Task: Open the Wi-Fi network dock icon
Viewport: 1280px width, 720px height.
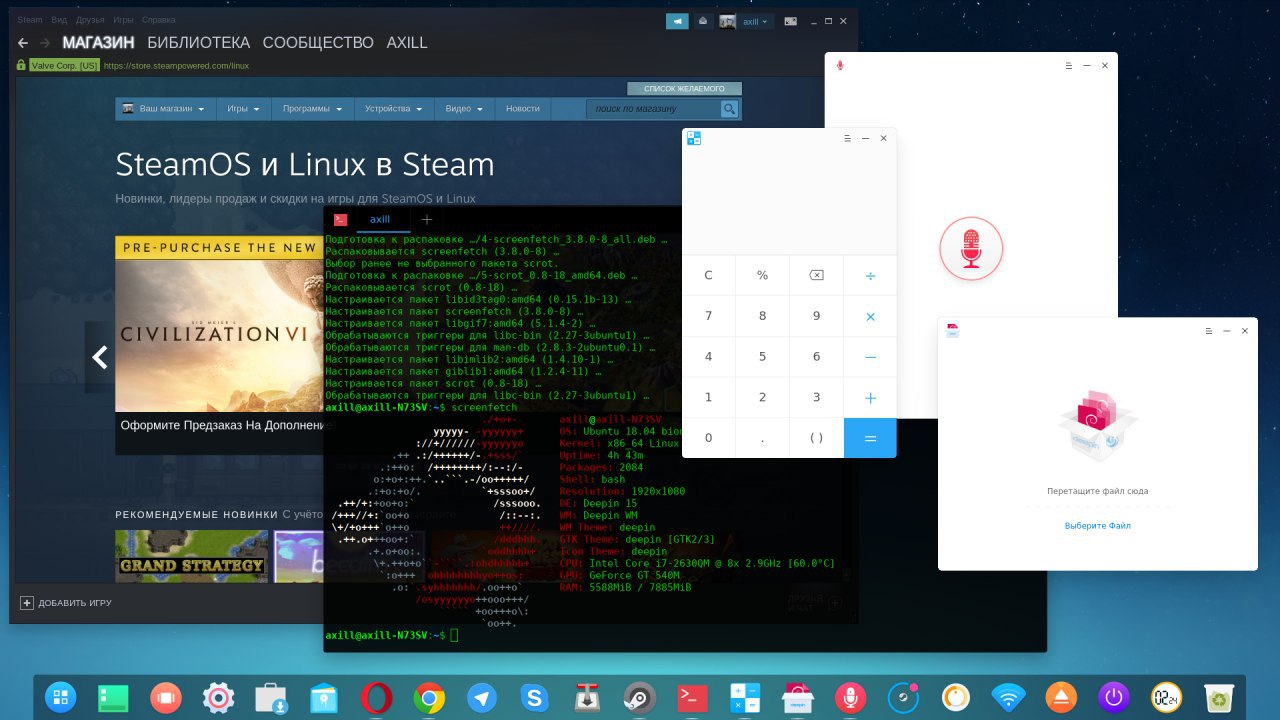Action: pos(1008,697)
